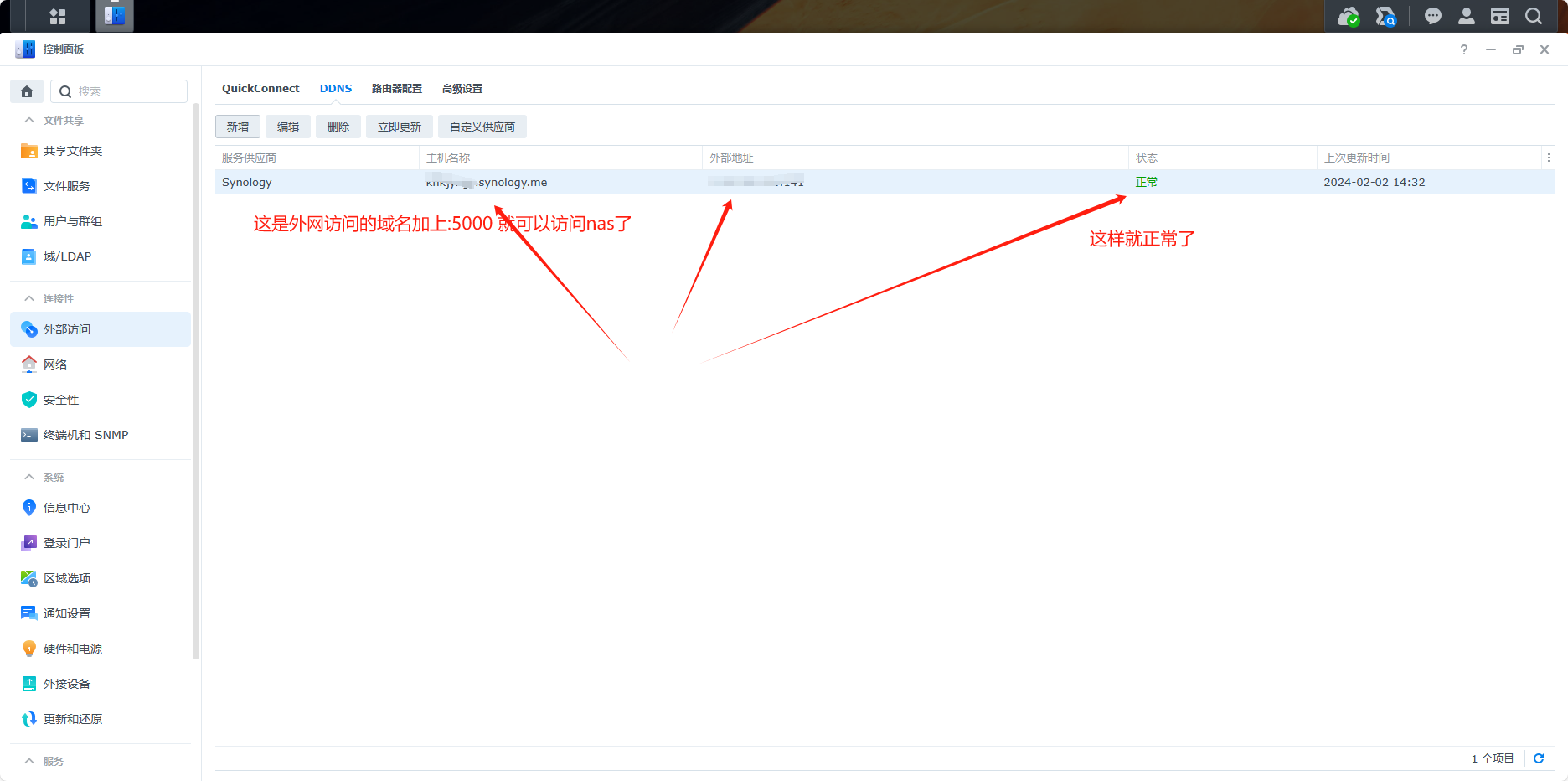Click the help question mark icon
1568x781 pixels.
(1463, 49)
